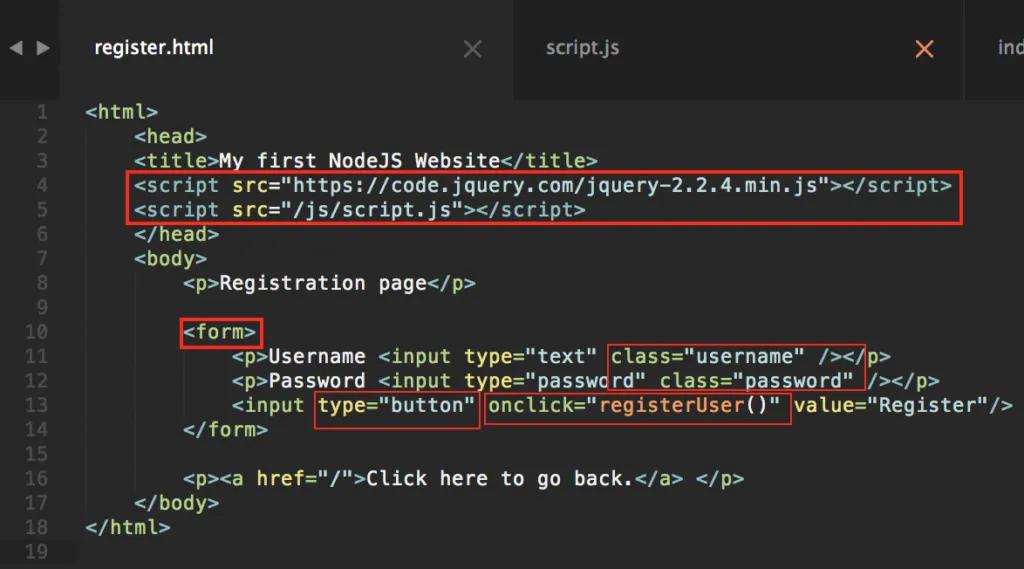Click type="button" attribute on line 13
This screenshot has width=1024, height=569.
(x=396, y=405)
